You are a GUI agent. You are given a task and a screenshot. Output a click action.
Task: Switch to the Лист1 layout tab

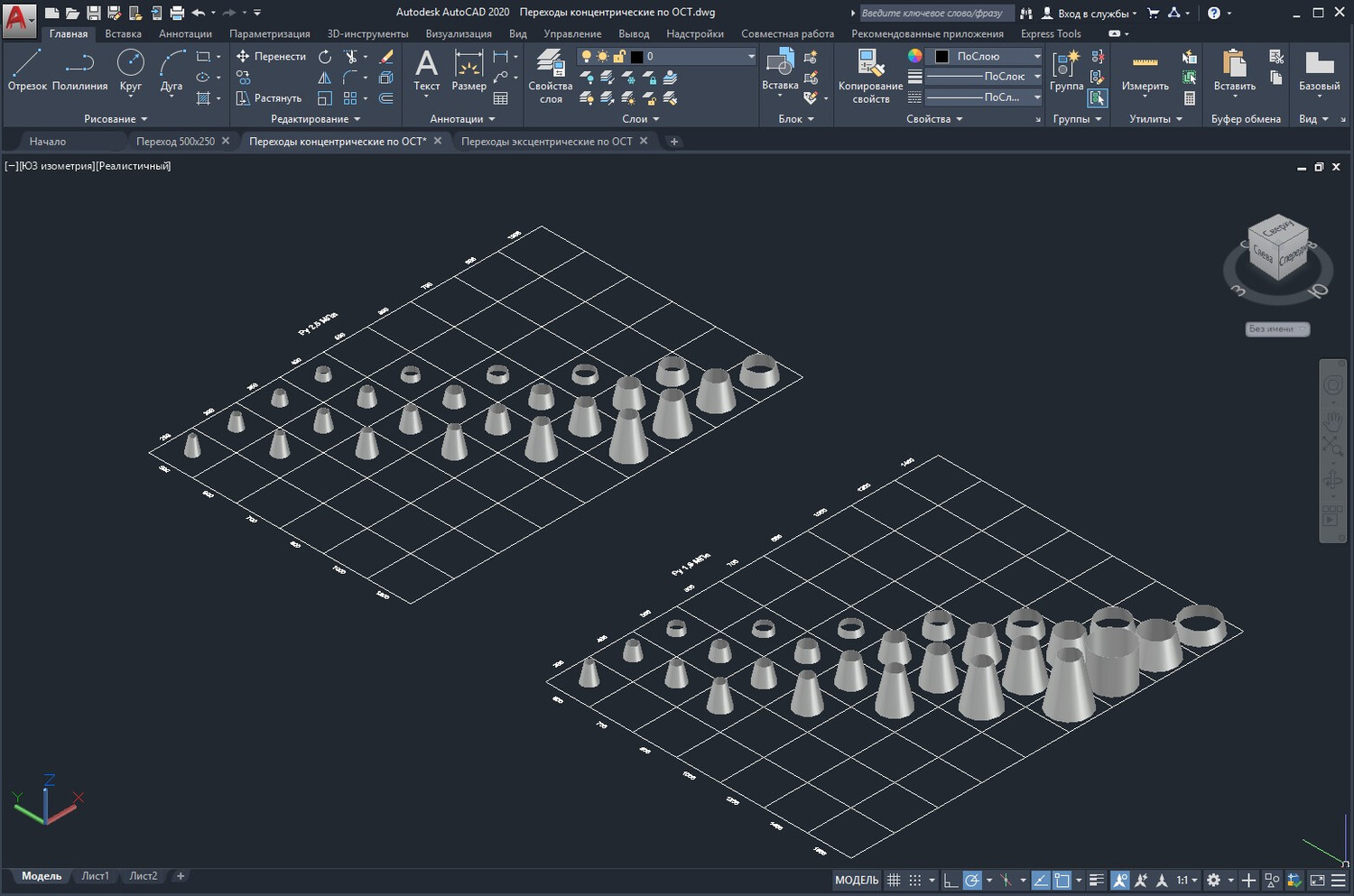95,876
